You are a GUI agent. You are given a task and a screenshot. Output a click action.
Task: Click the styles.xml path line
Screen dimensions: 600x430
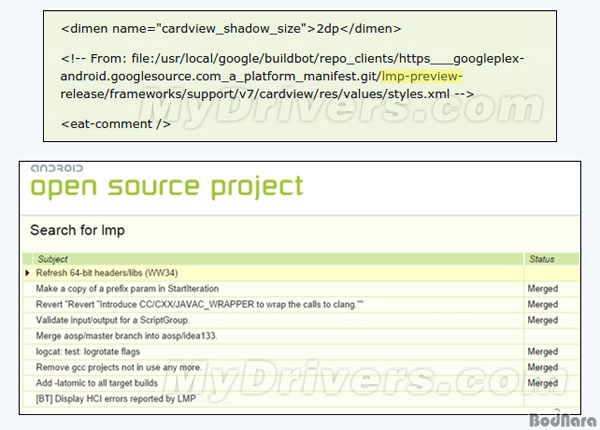(x=267, y=94)
